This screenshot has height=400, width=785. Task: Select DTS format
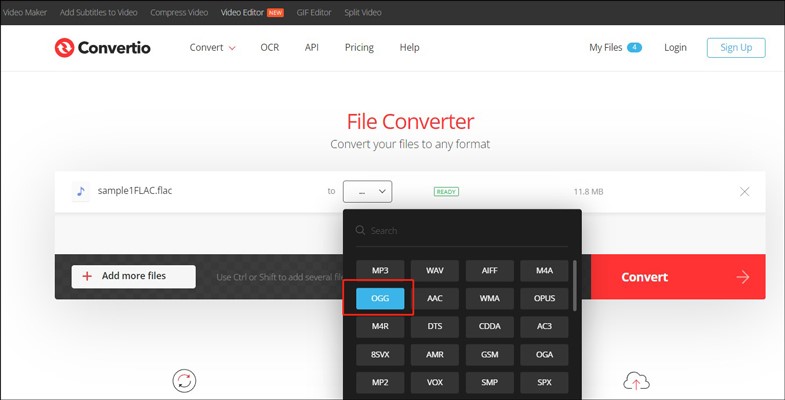(x=435, y=326)
